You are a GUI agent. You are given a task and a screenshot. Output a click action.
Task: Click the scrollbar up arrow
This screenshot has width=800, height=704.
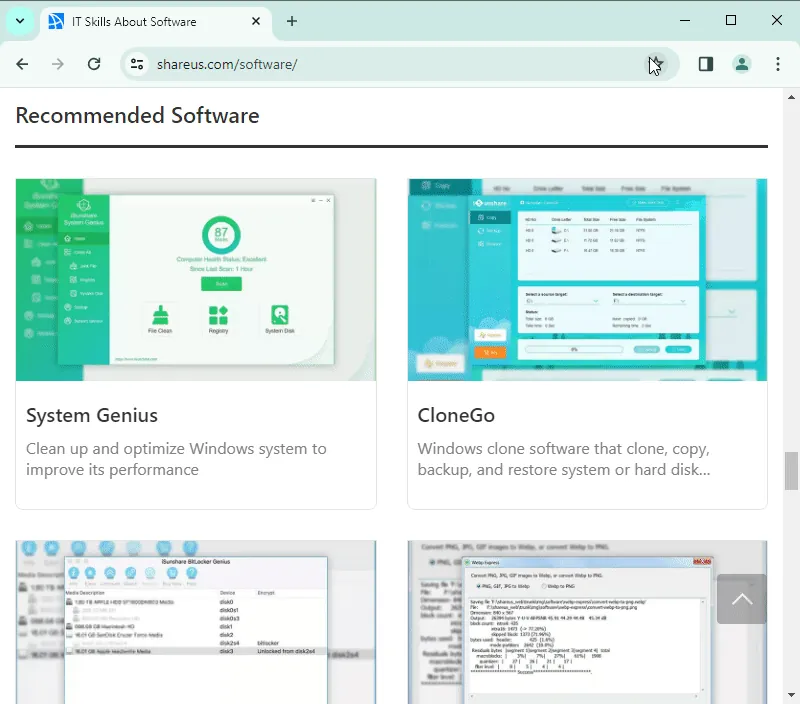tap(791, 97)
